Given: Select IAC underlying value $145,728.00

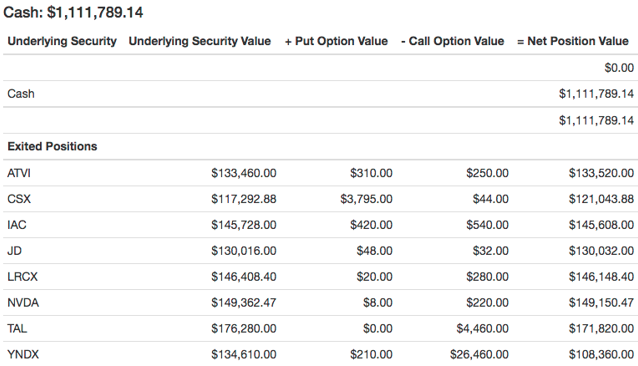Looking at the screenshot, I should tap(244, 225).
